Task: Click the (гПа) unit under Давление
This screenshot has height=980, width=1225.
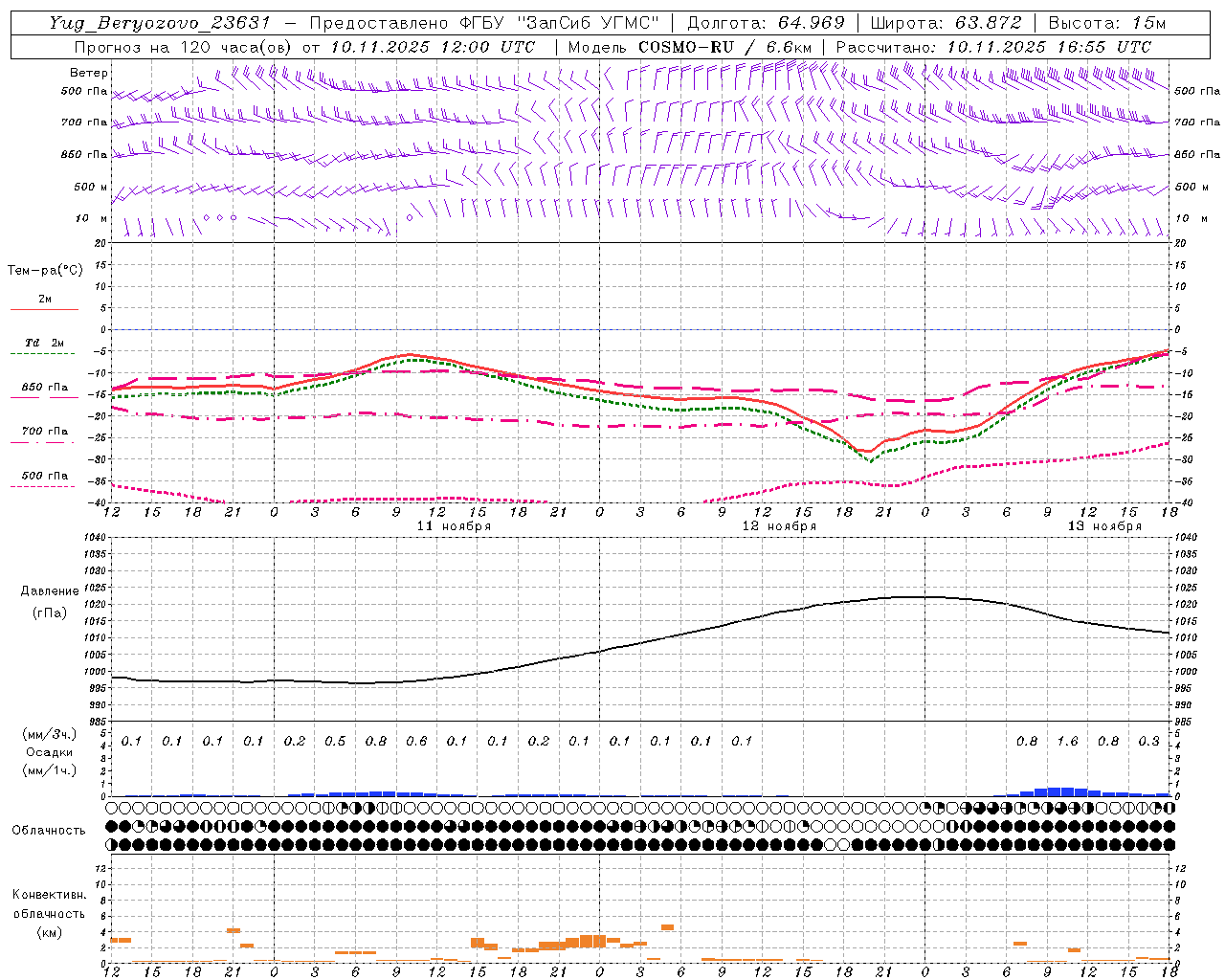Action: pos(50,612)
